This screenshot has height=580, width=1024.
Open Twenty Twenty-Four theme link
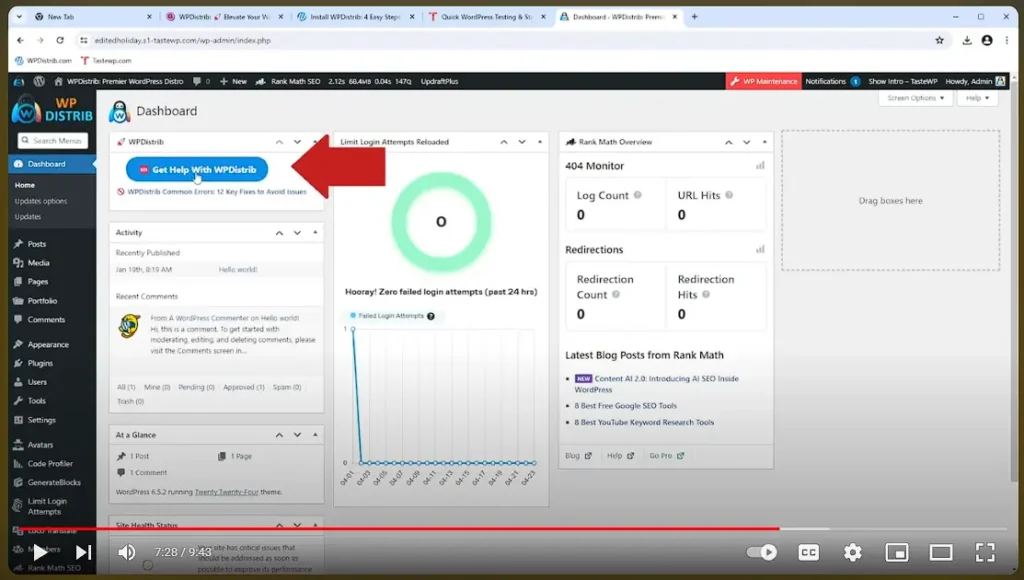[x=227, y=492]
